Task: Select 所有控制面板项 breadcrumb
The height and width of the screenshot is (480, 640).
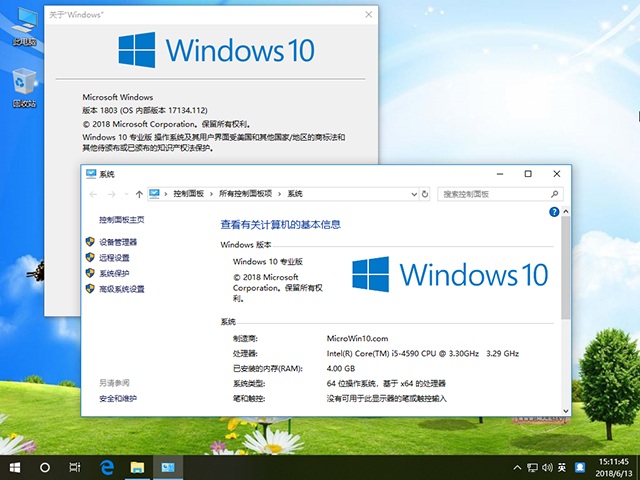Action: pyautogui.click(x=246, y=194)
